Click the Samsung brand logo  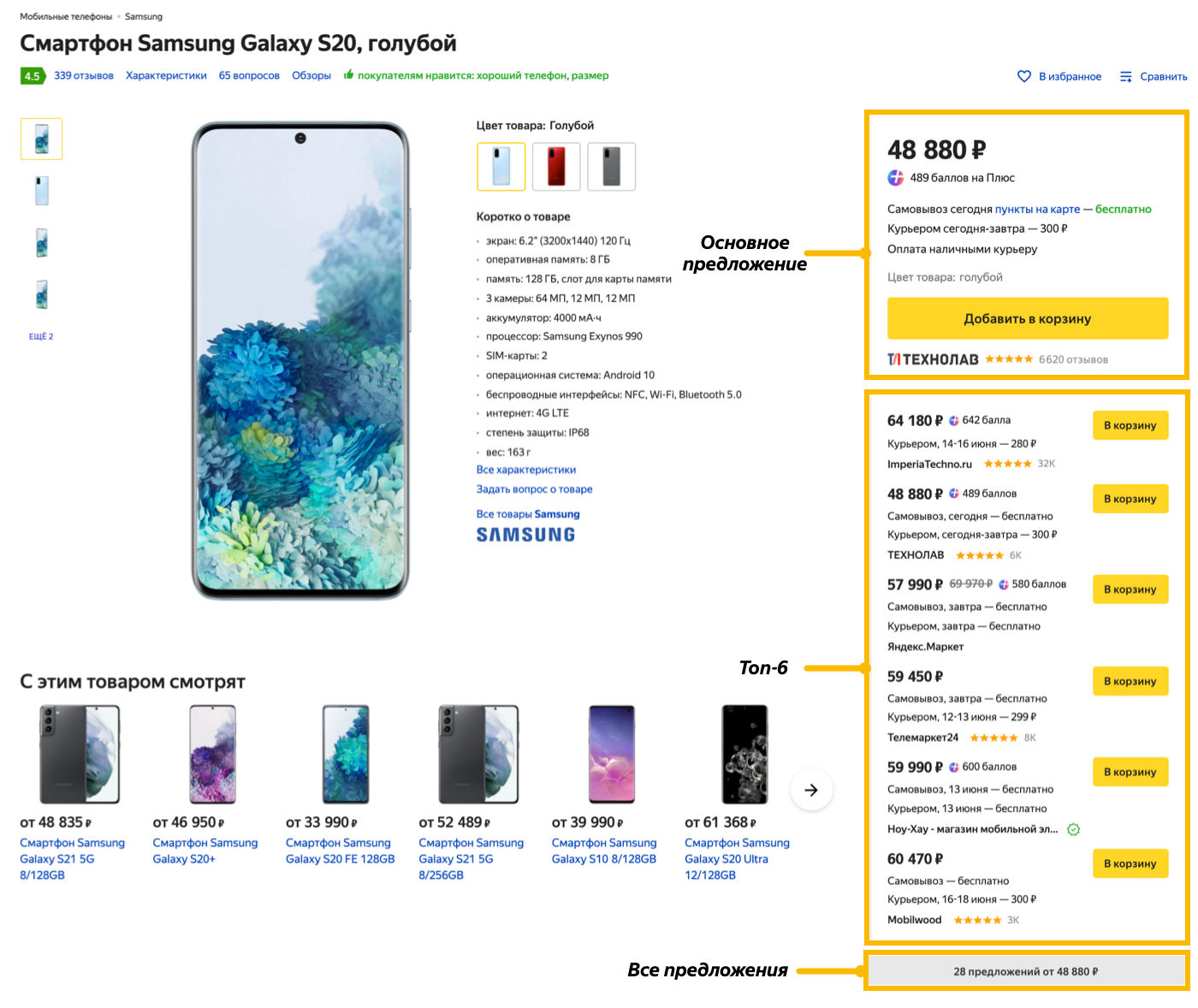[x=525, y=535]
